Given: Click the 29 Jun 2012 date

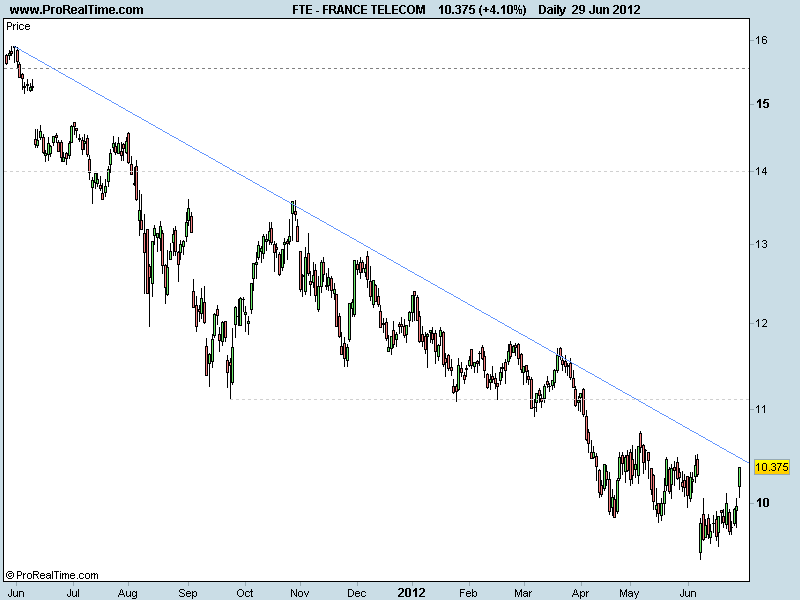Looking at the screenshot, I should coord(606,10).
